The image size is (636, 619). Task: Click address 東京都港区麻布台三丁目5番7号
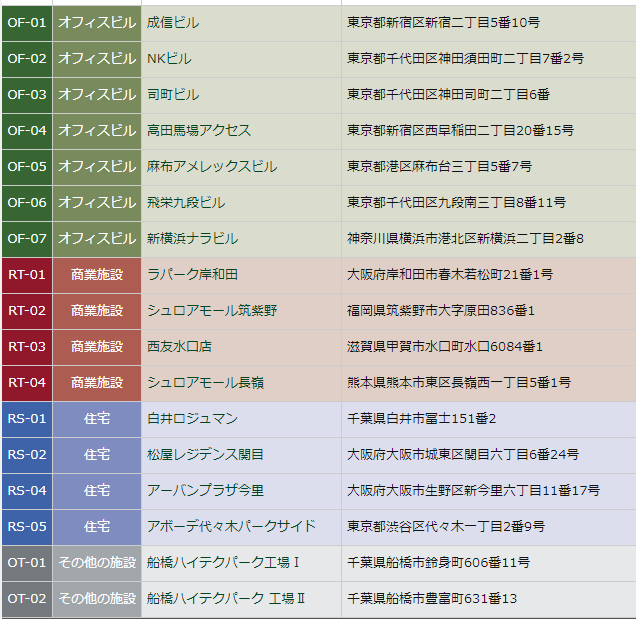[x=439, y=167]
